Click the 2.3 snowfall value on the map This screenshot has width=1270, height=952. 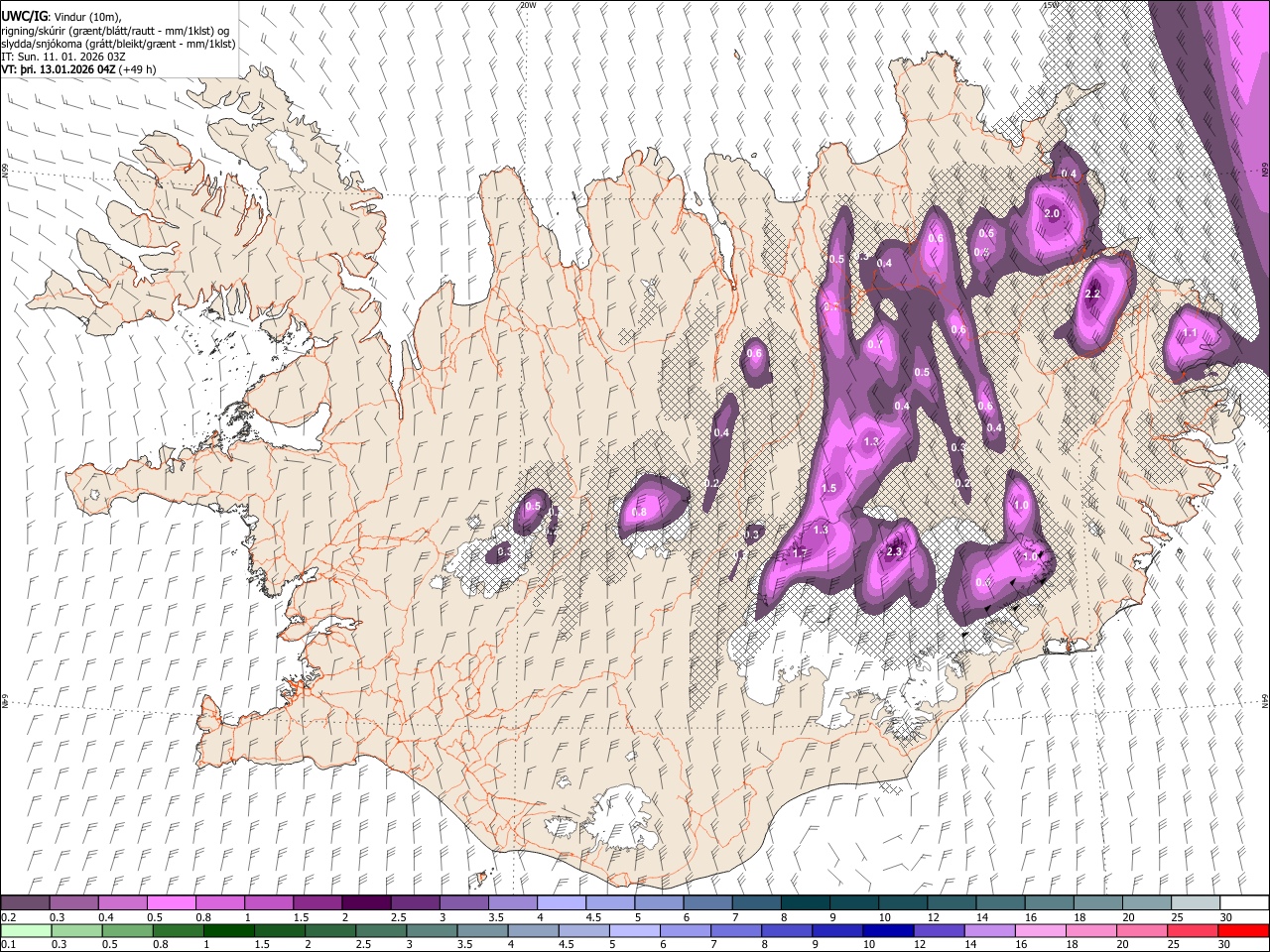pyautogui.click(x=895, y=552)
